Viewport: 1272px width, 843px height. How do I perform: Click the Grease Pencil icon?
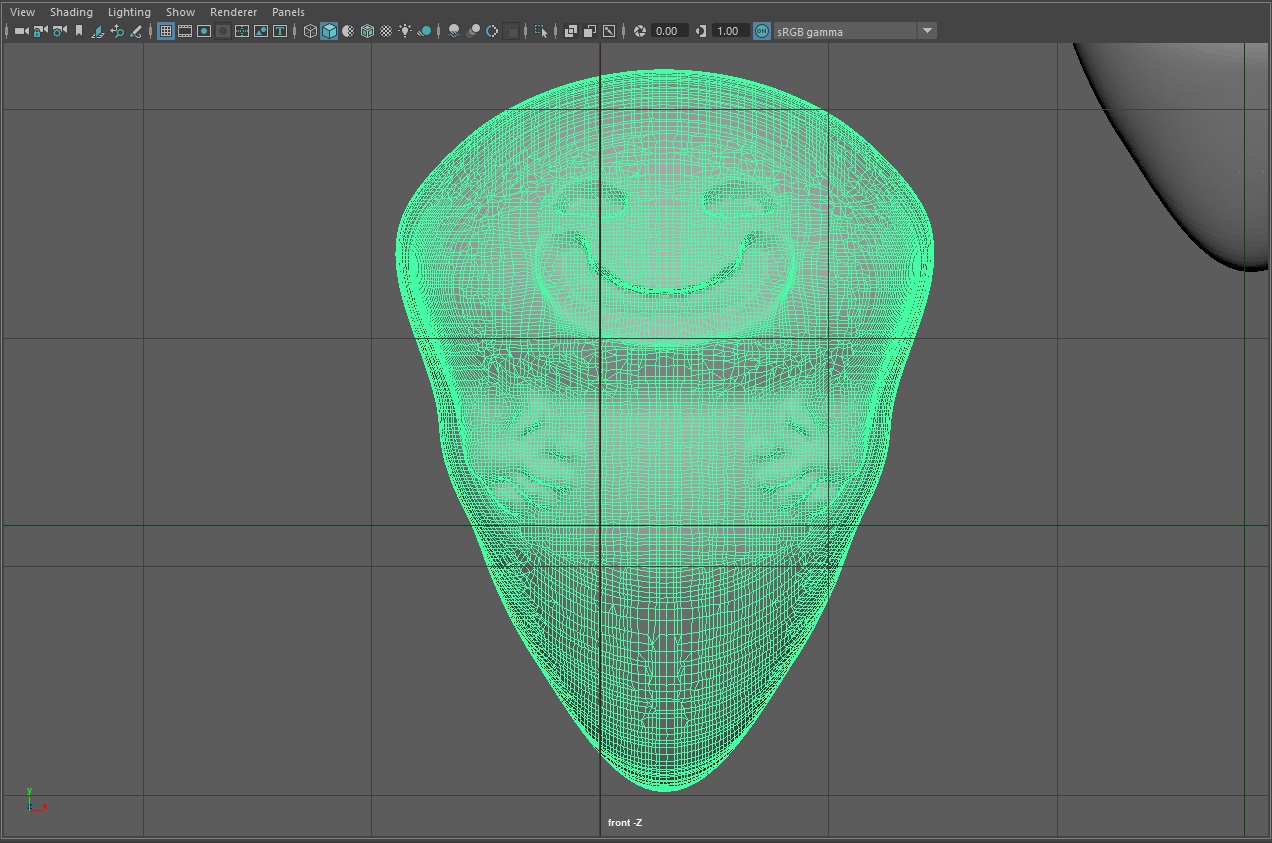pos(136,31)
